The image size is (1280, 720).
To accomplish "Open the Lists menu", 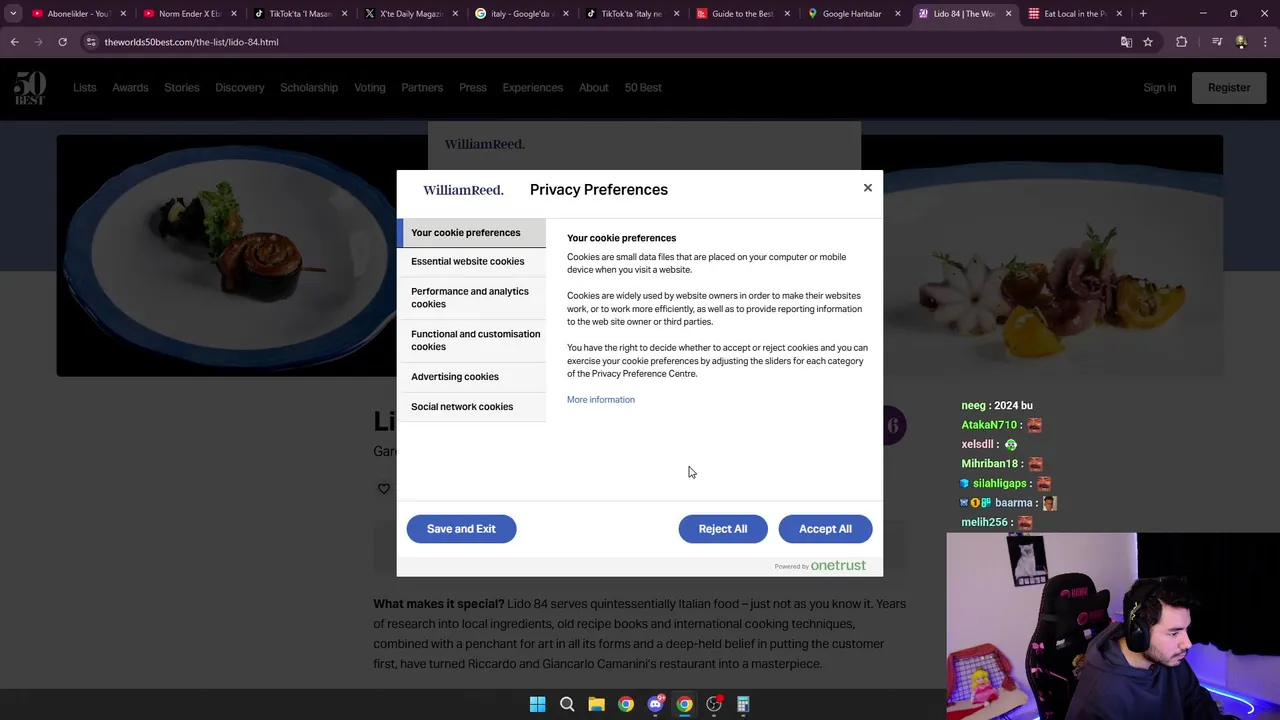I will click(x=84, y=87).
